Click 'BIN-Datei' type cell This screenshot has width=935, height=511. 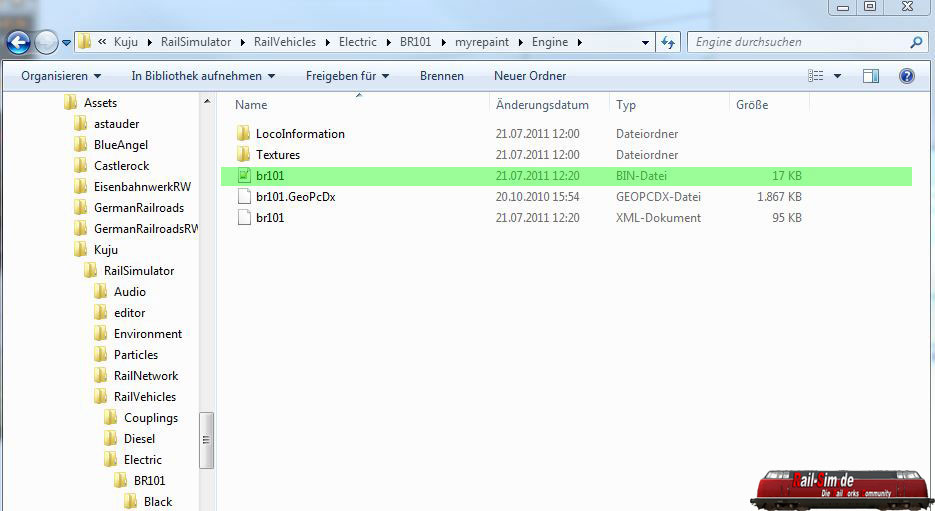click(641, 176)
